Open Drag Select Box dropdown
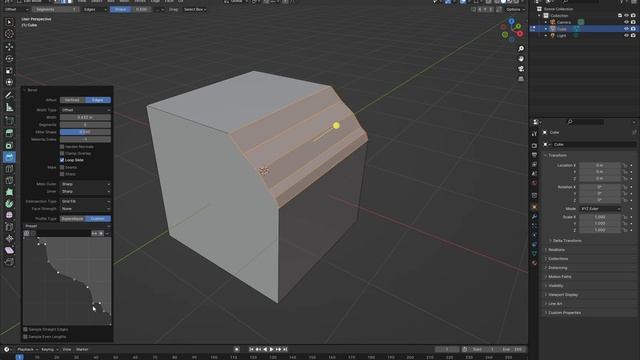 (x=195, y=9)
